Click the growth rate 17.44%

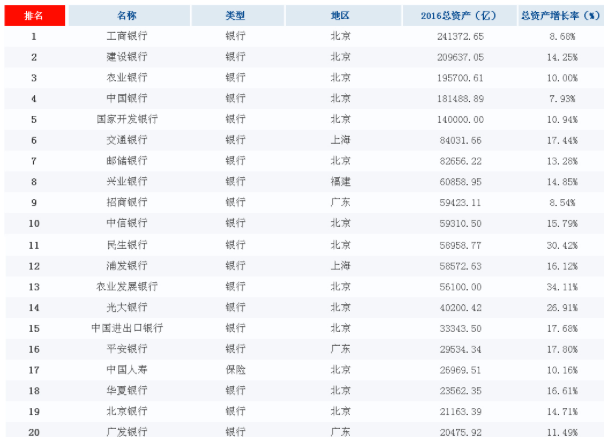point(562,141)
